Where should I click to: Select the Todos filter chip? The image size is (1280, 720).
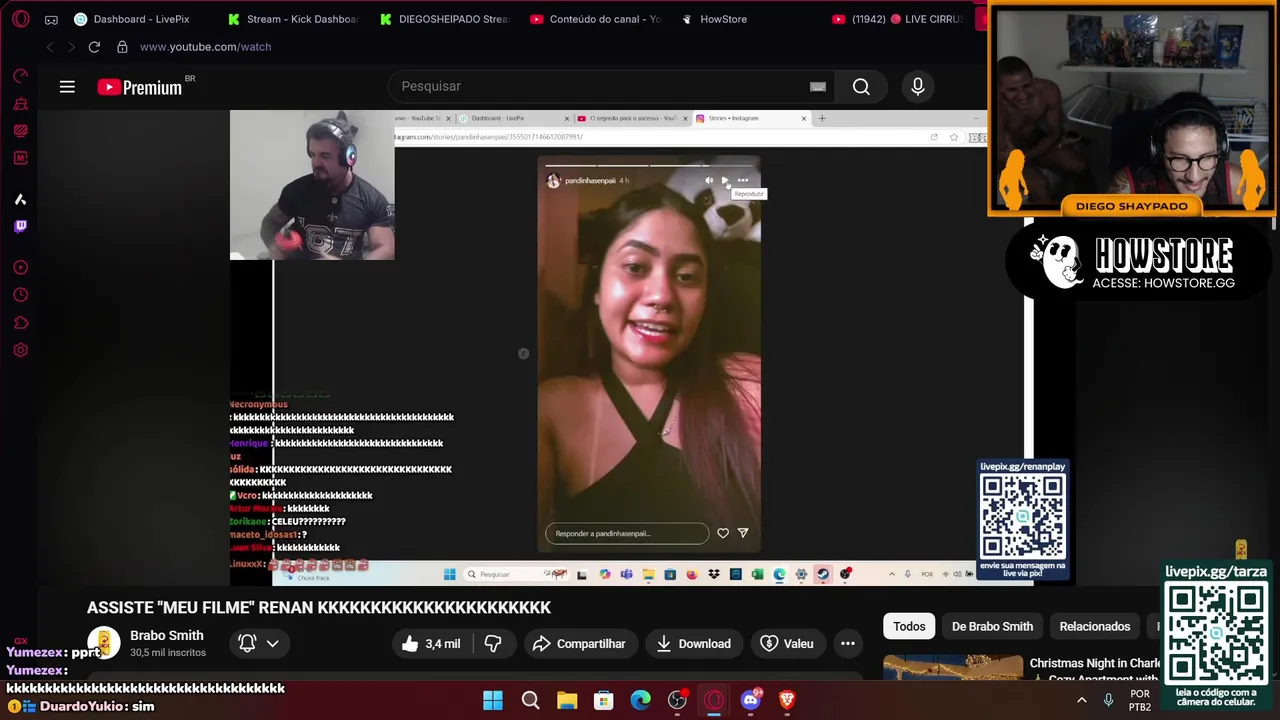pyautogui.click(x=909, y=626)
